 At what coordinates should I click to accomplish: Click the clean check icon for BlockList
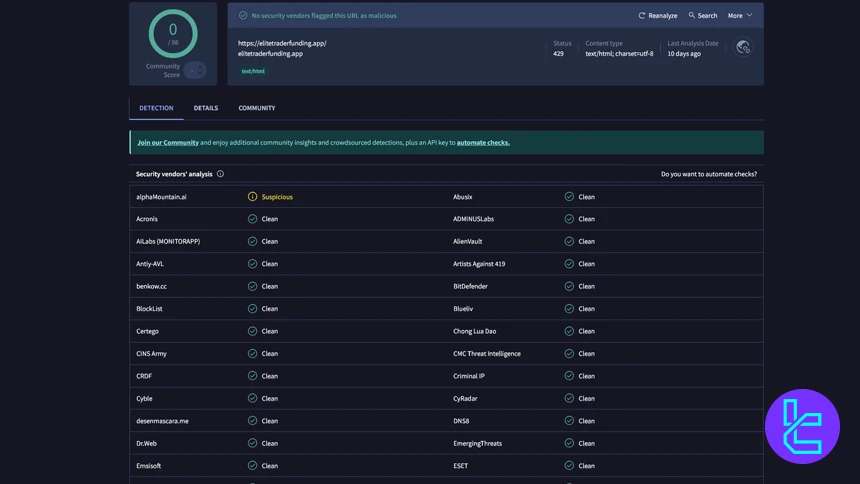252,309
